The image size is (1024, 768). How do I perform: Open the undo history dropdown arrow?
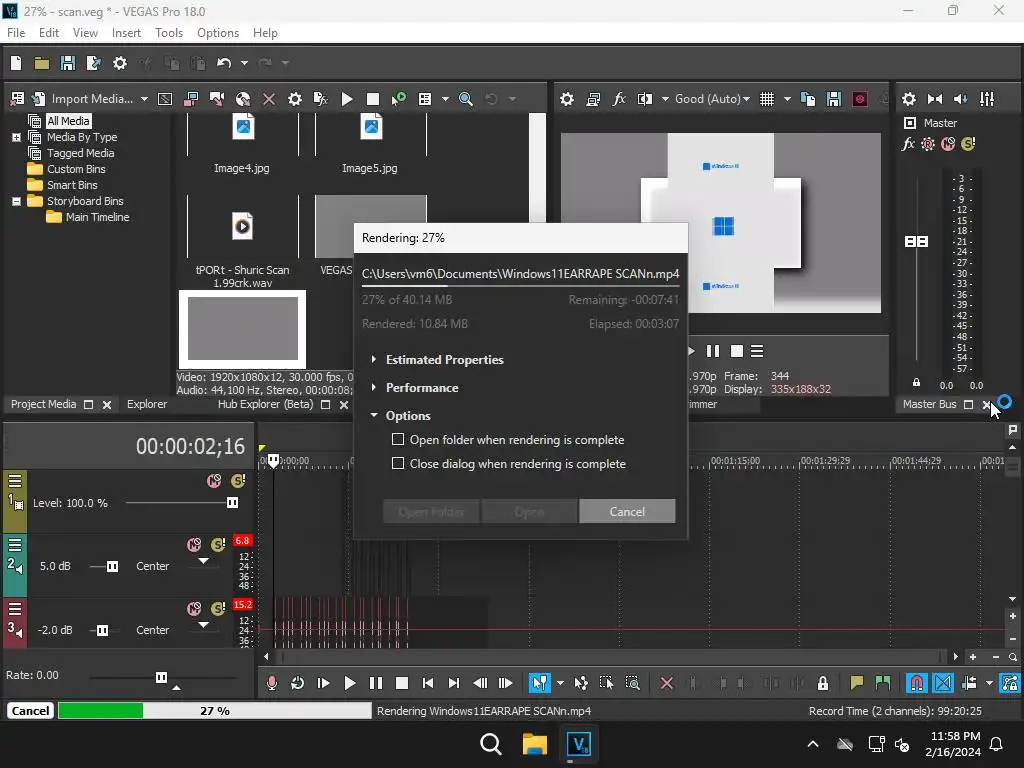pyautogui.click(x=244, y=63)
